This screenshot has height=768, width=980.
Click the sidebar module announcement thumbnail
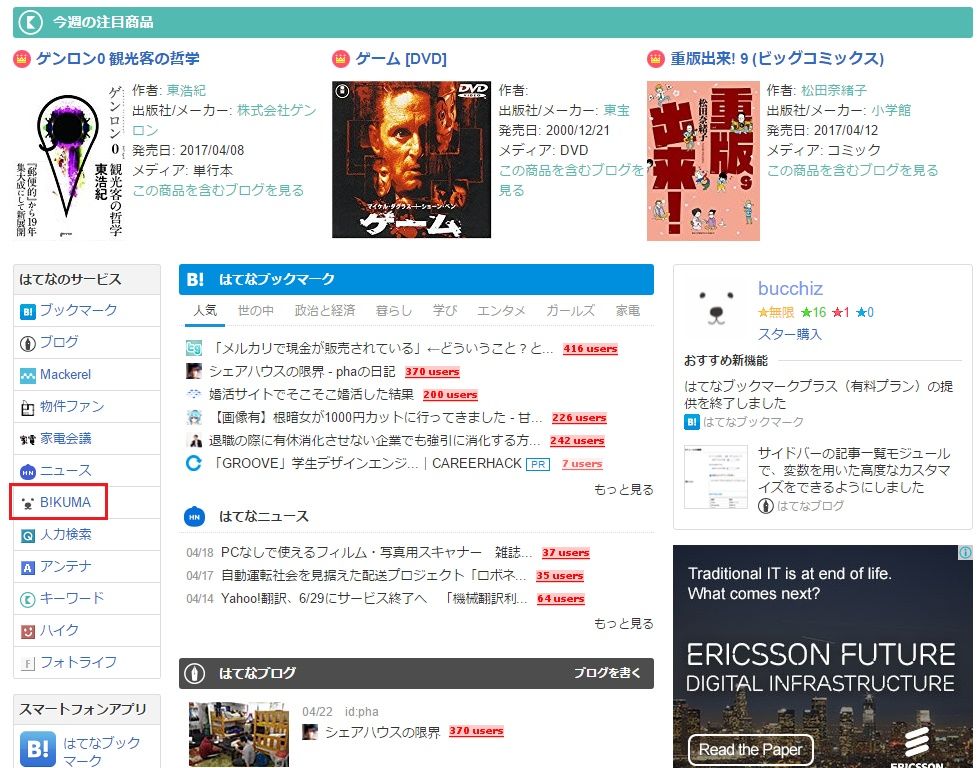[x=716, y=477]
